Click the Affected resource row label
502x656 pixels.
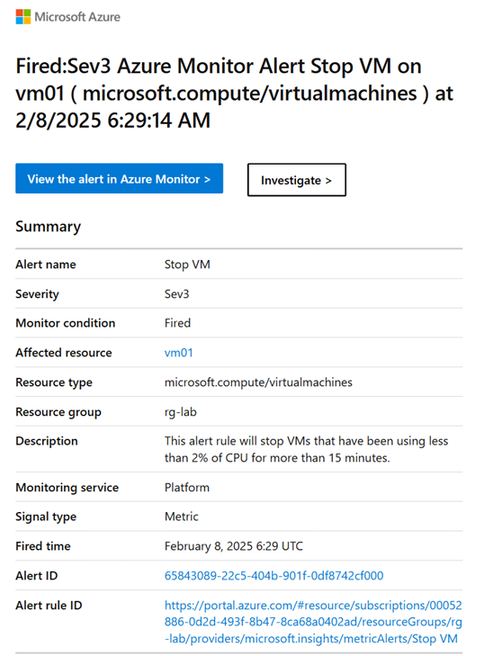(64, 353)
